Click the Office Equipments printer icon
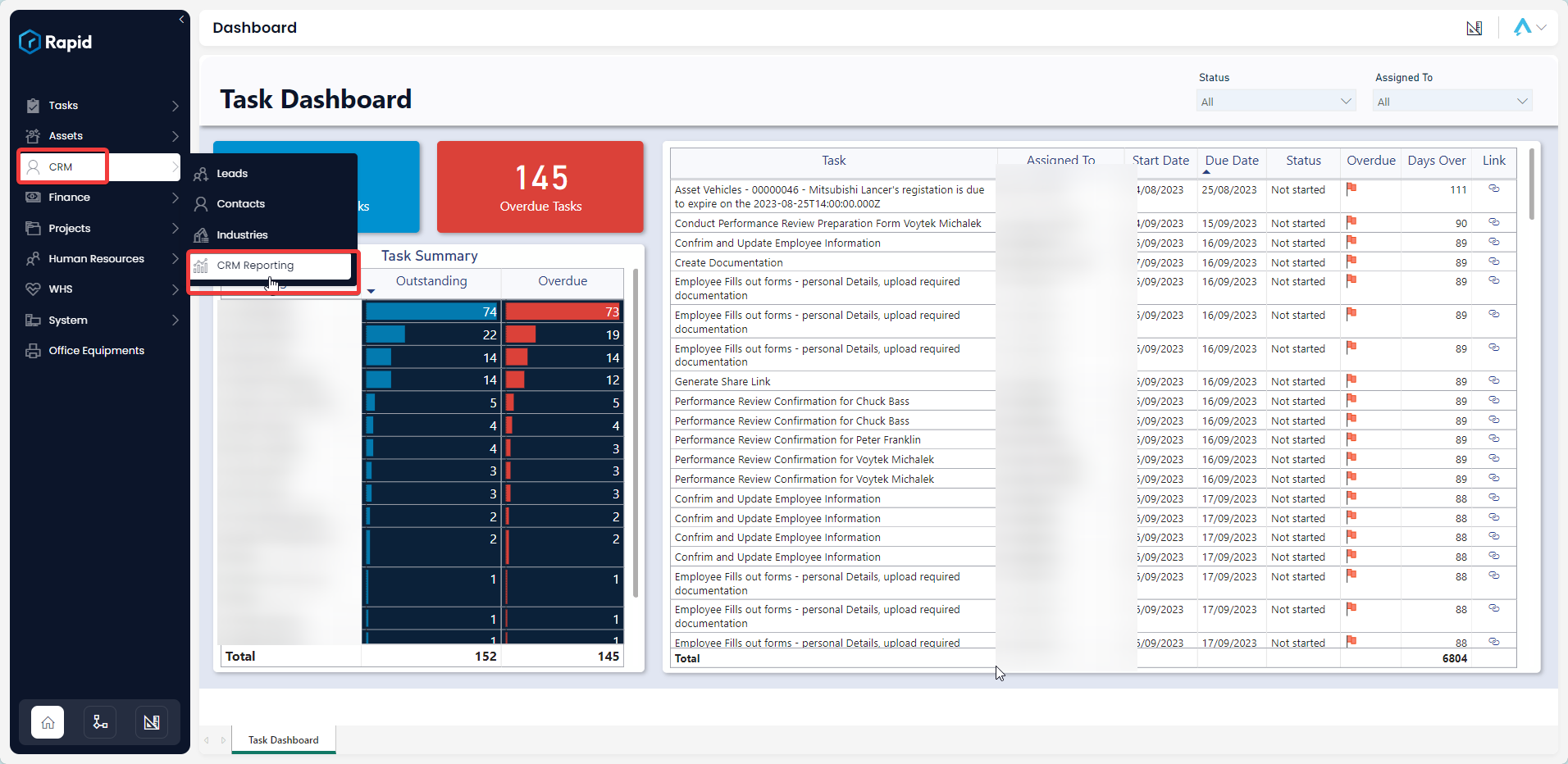This screenshot has width=1568, height=764. point(33,351)
